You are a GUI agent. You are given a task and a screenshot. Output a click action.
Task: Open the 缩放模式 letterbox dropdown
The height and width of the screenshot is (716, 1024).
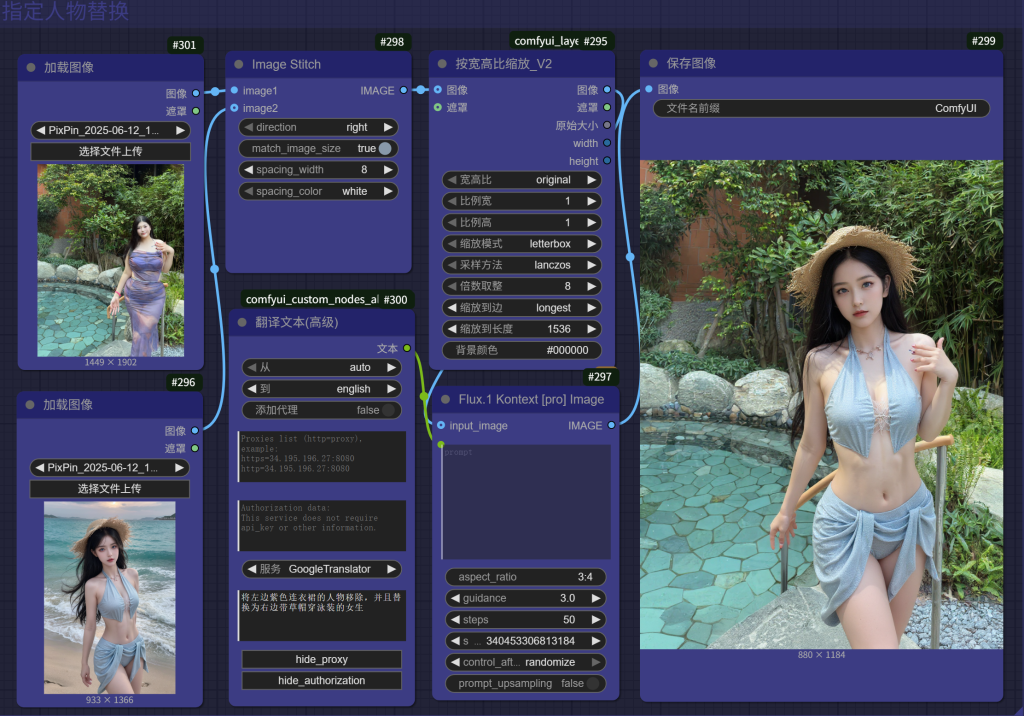521,243
